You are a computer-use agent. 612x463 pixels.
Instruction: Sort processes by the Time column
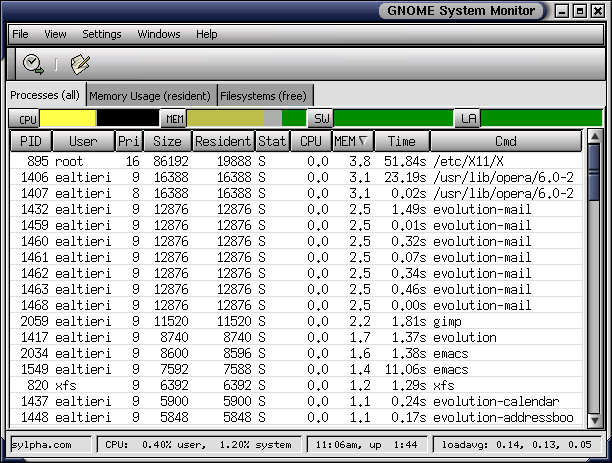coord(401,142)
